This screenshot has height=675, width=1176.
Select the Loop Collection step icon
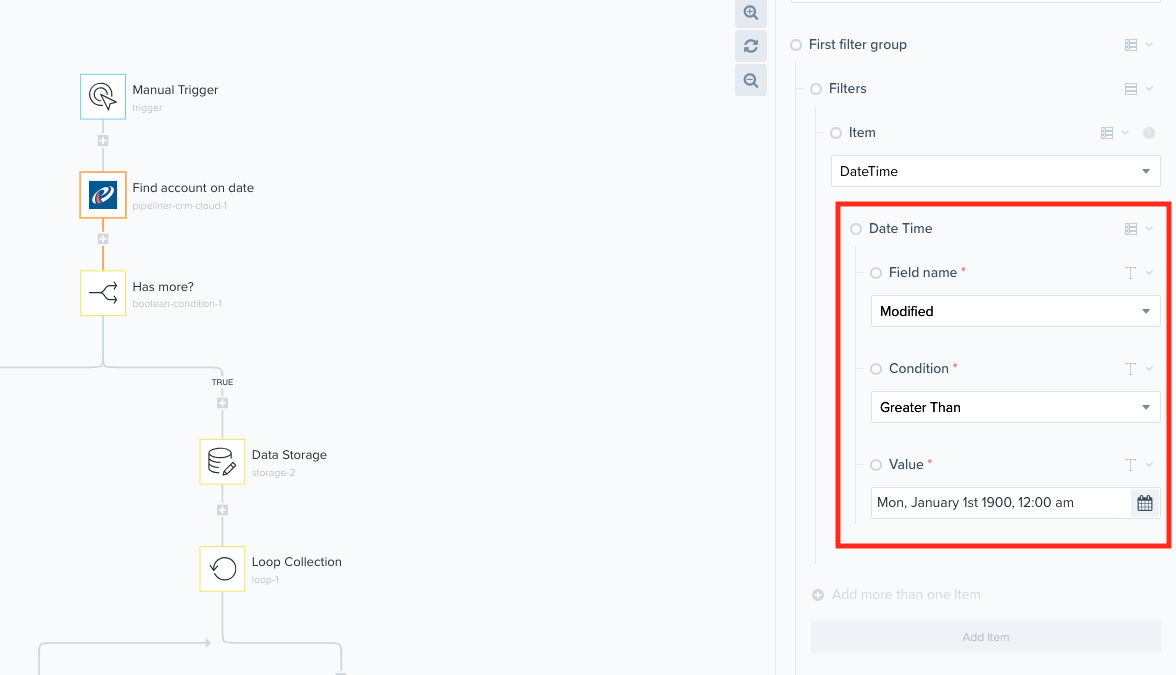[222, 568]
